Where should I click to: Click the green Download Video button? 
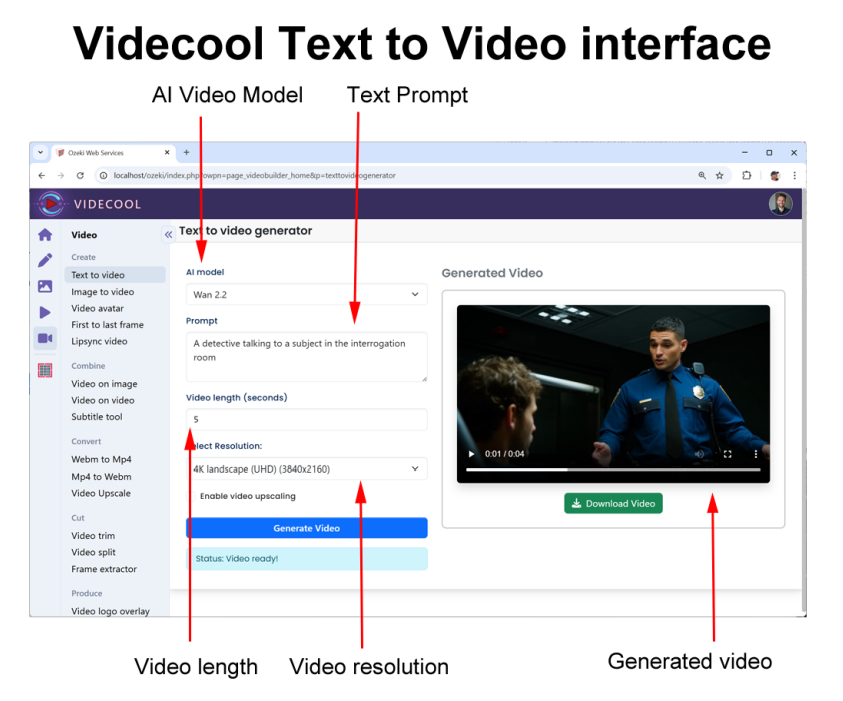tap(613, 503)
